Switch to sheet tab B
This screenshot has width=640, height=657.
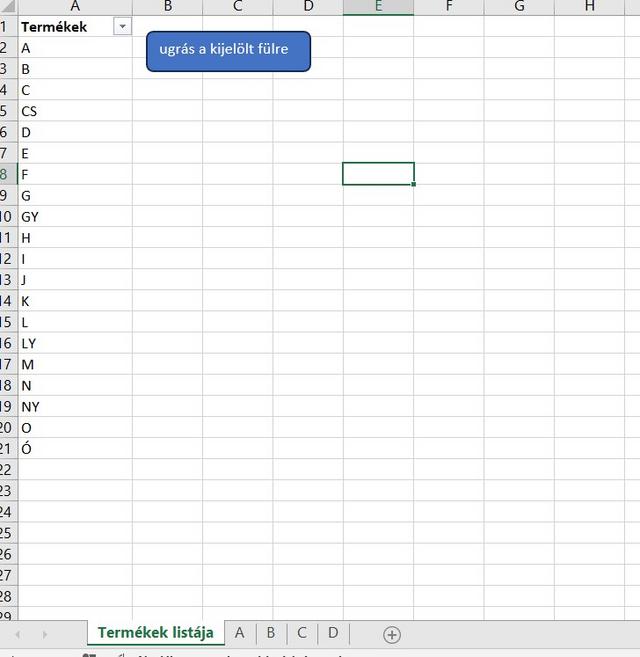(x=270, y=633)
